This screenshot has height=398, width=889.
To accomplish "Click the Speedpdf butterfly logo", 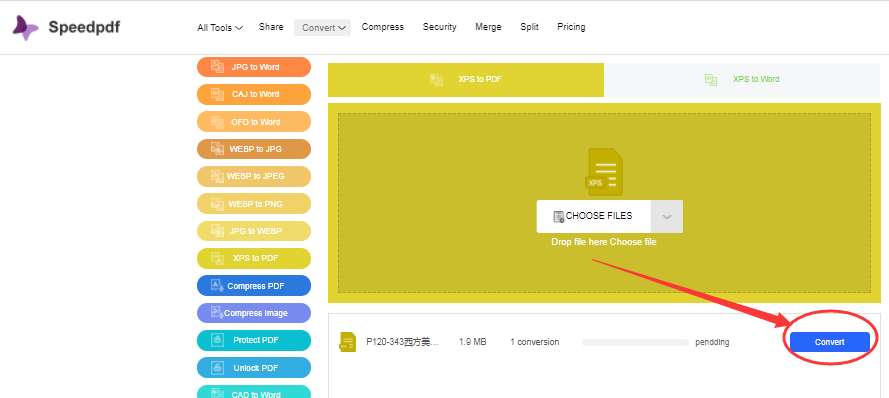I will pos(26,28).
